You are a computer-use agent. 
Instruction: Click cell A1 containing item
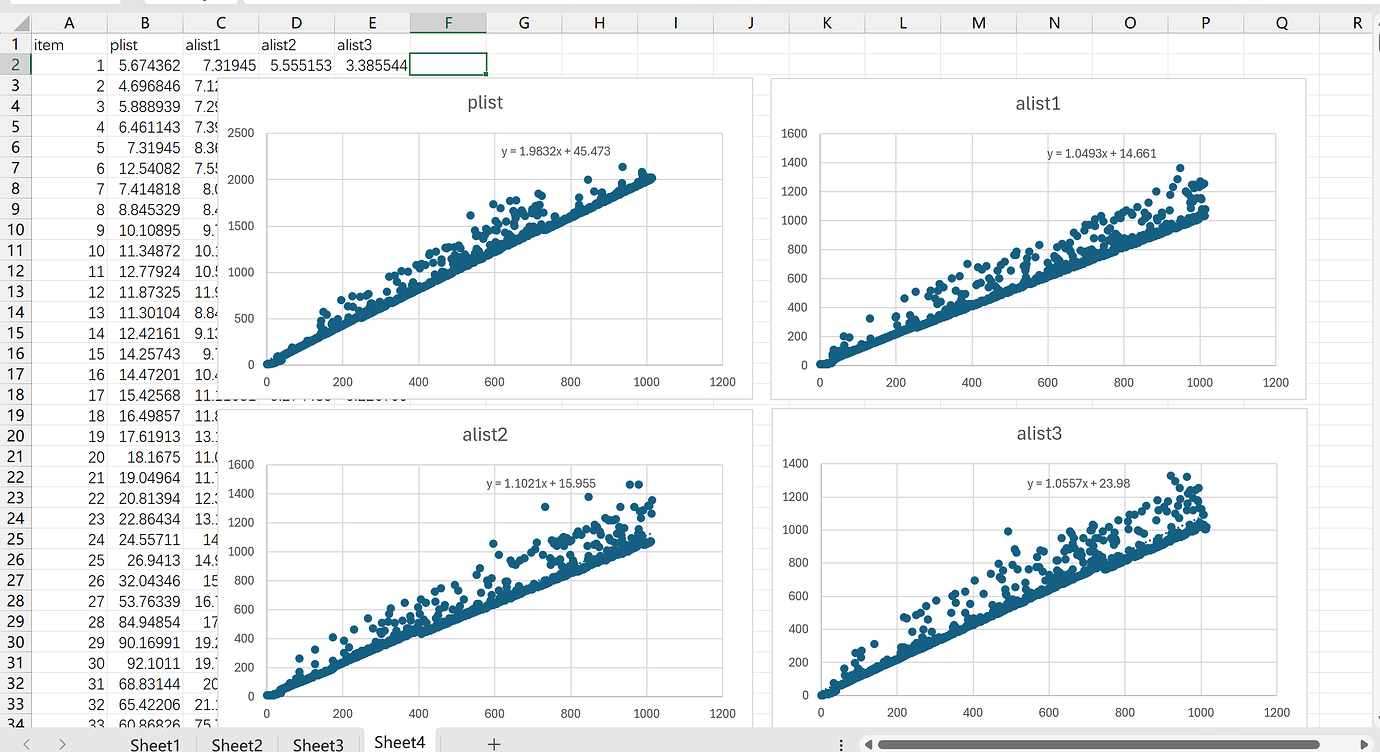point(69,44)
